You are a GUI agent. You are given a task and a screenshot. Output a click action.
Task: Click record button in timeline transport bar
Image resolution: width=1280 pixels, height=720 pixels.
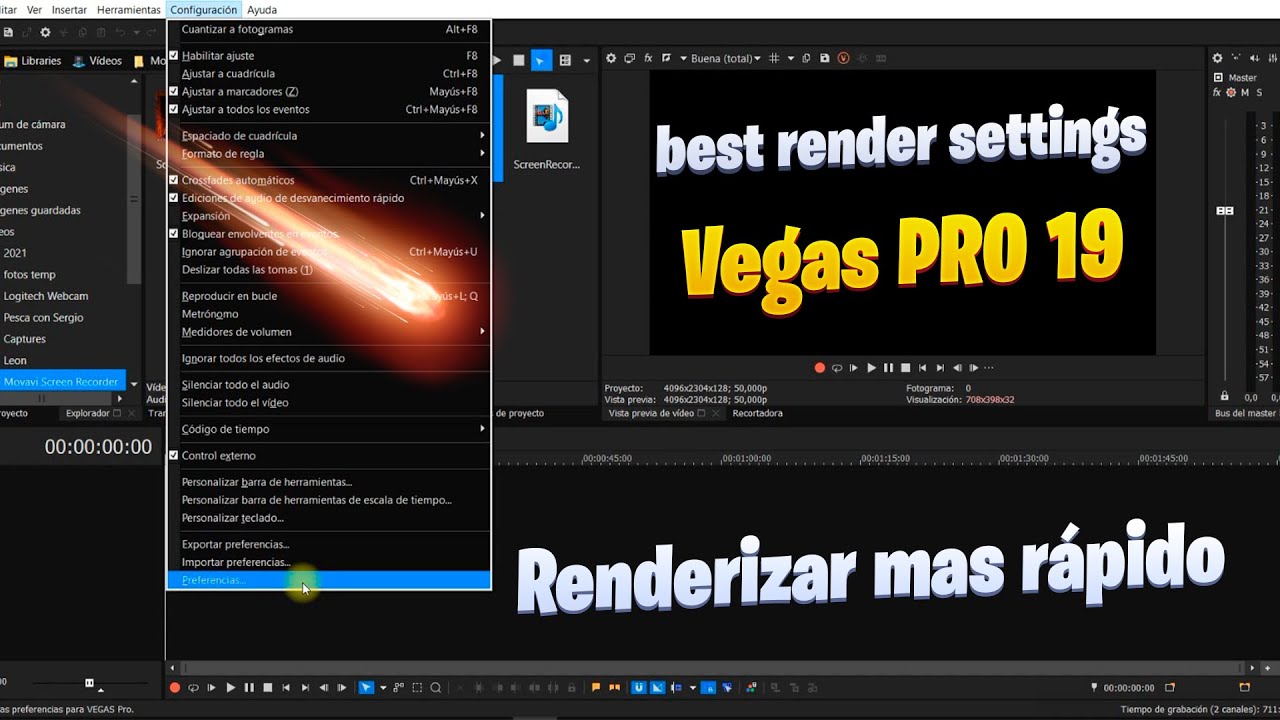(175, 688)
